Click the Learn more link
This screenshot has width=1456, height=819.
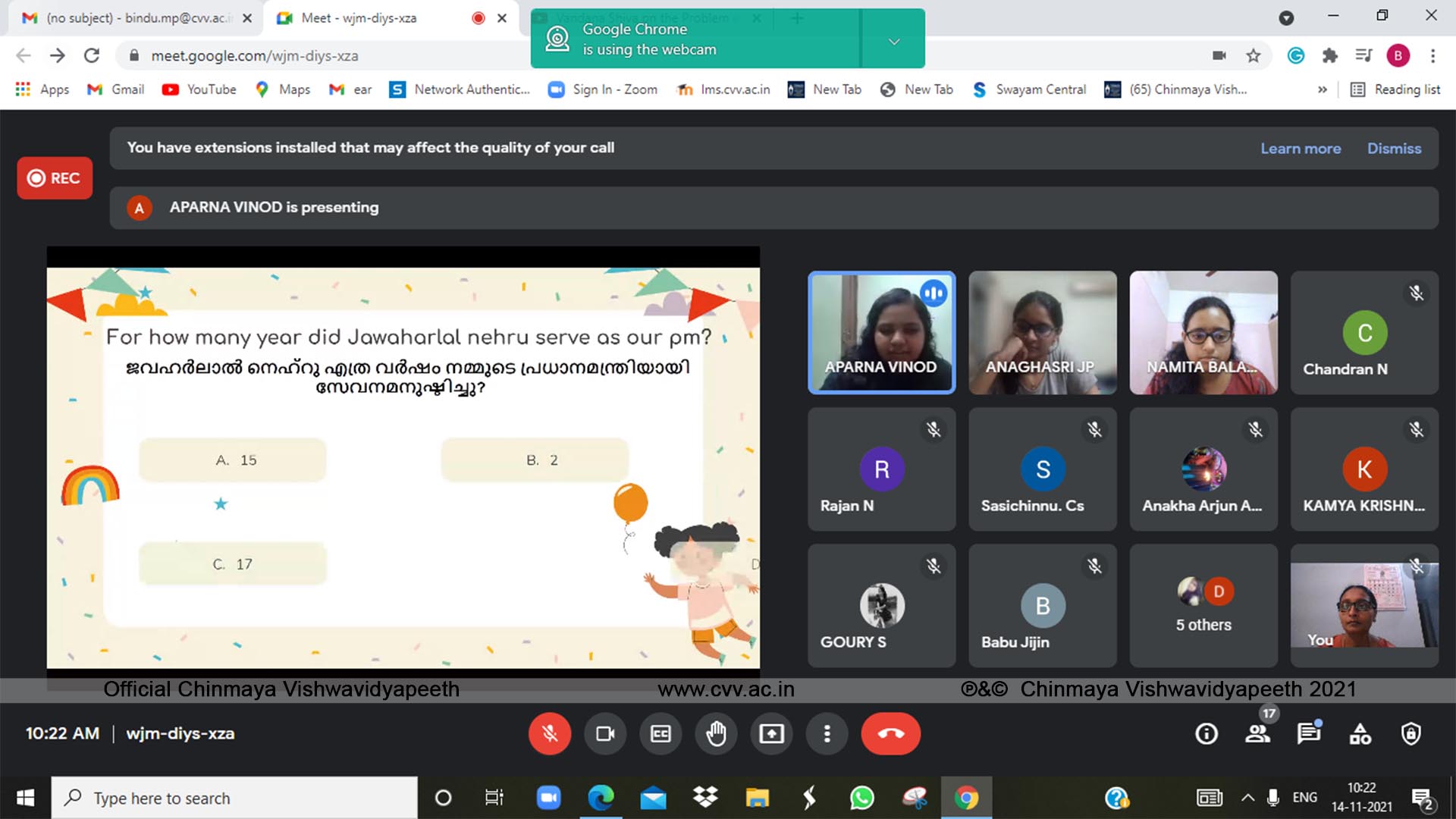pyautogui.click(x=1301, y=149)
